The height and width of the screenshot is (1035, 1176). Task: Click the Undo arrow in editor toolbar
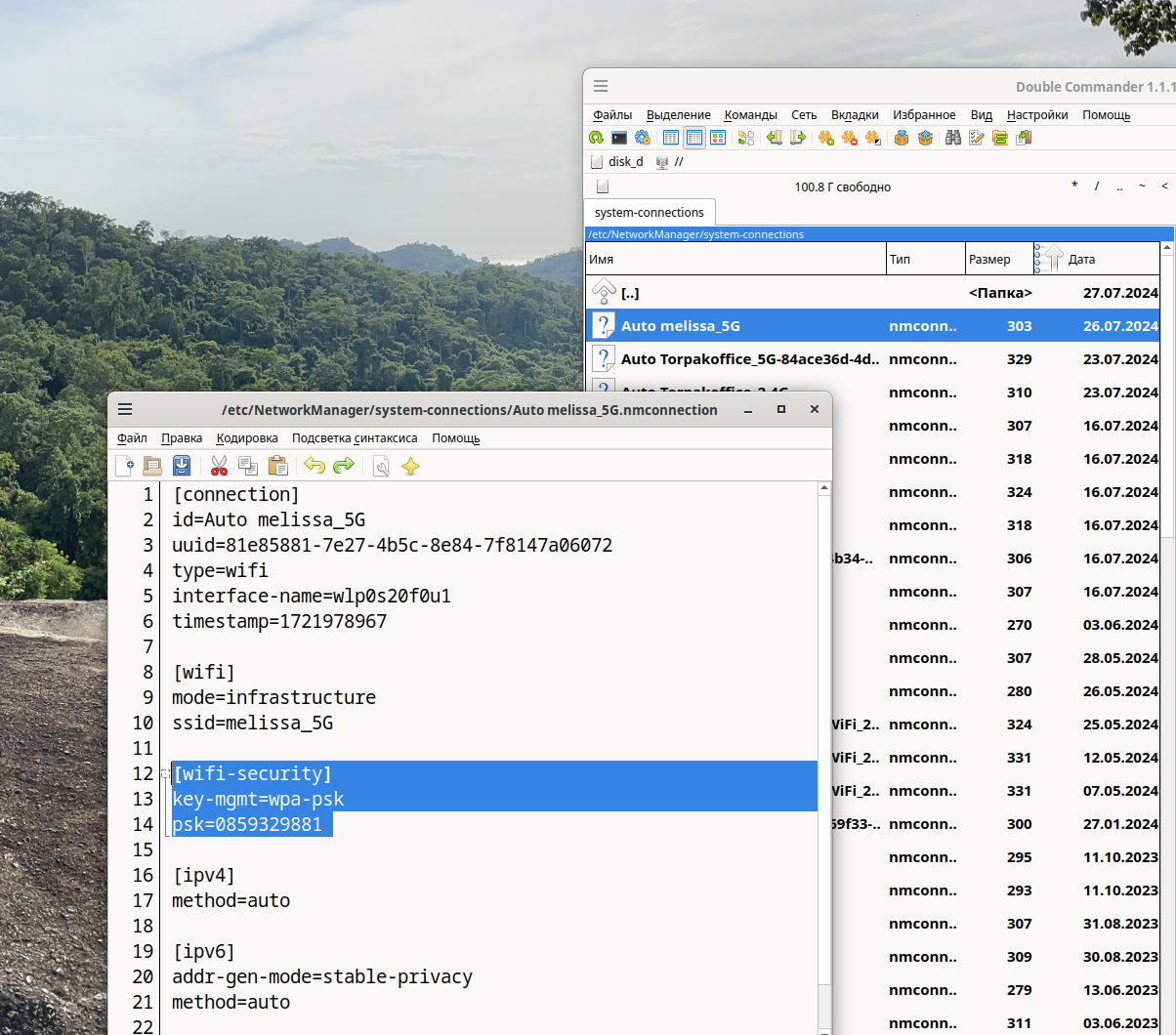click(314, 466)
